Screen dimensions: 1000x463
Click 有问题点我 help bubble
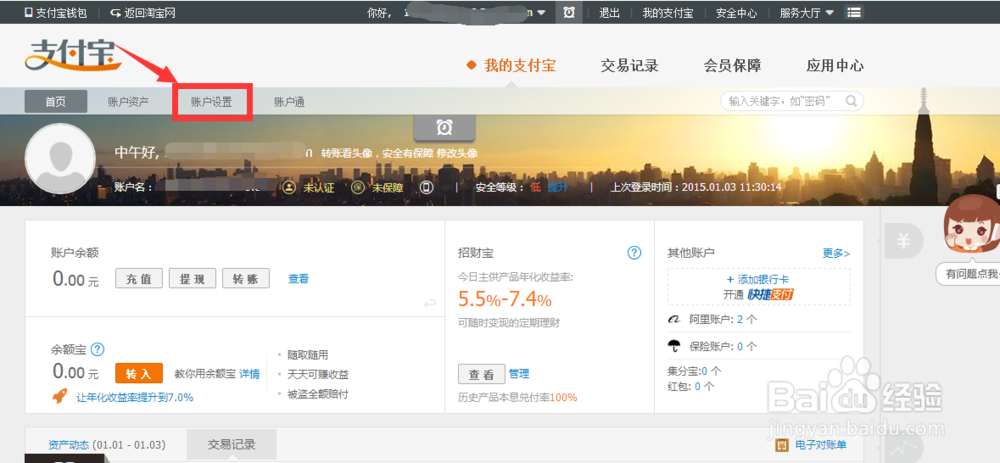tap(968, 274)
